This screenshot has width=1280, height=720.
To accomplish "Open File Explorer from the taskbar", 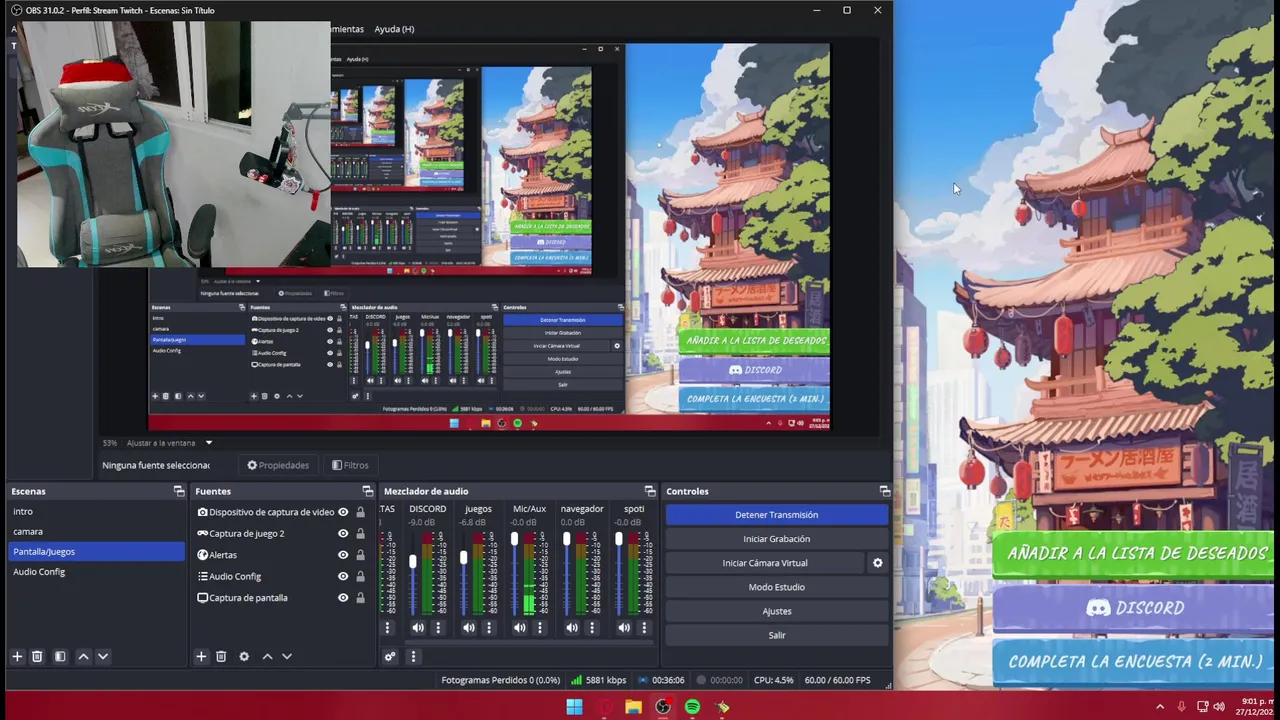I will (x=633, y=707).
